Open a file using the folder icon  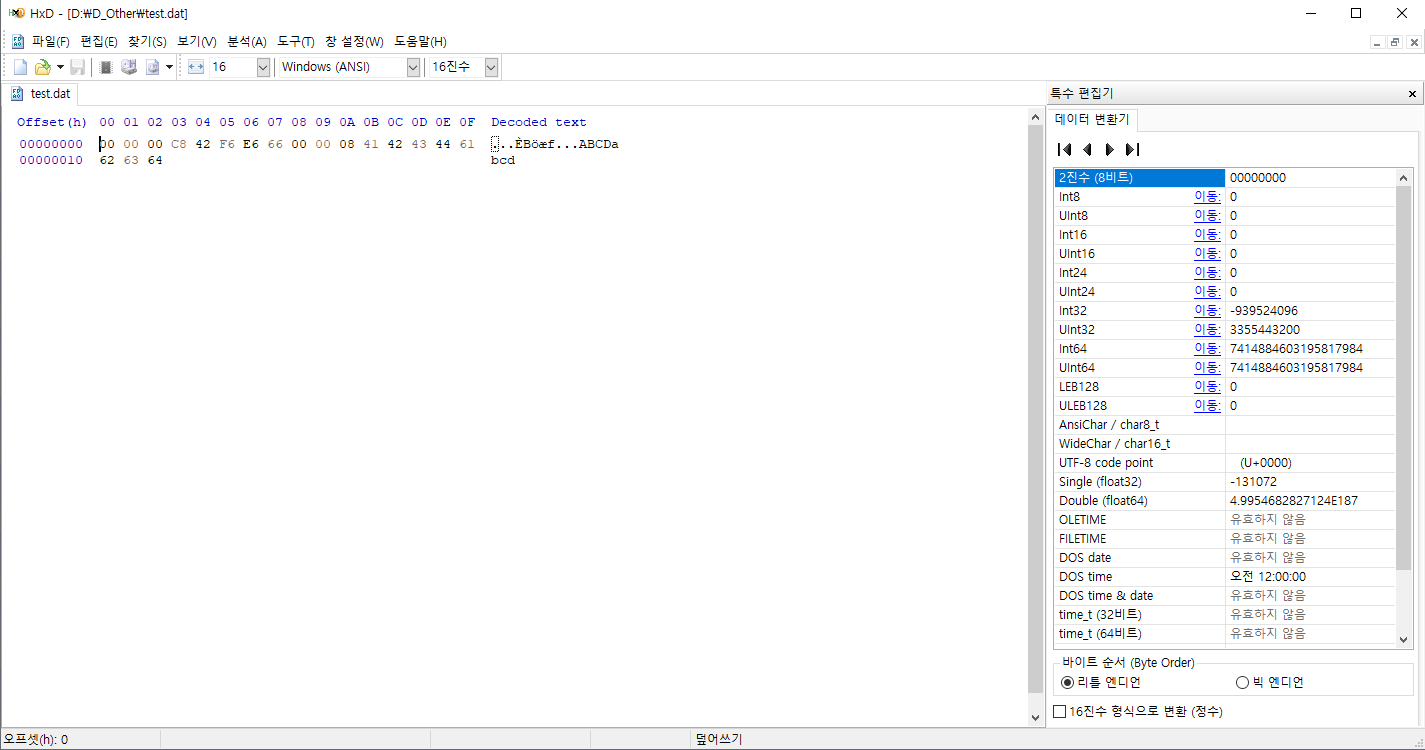pos(42,67)
